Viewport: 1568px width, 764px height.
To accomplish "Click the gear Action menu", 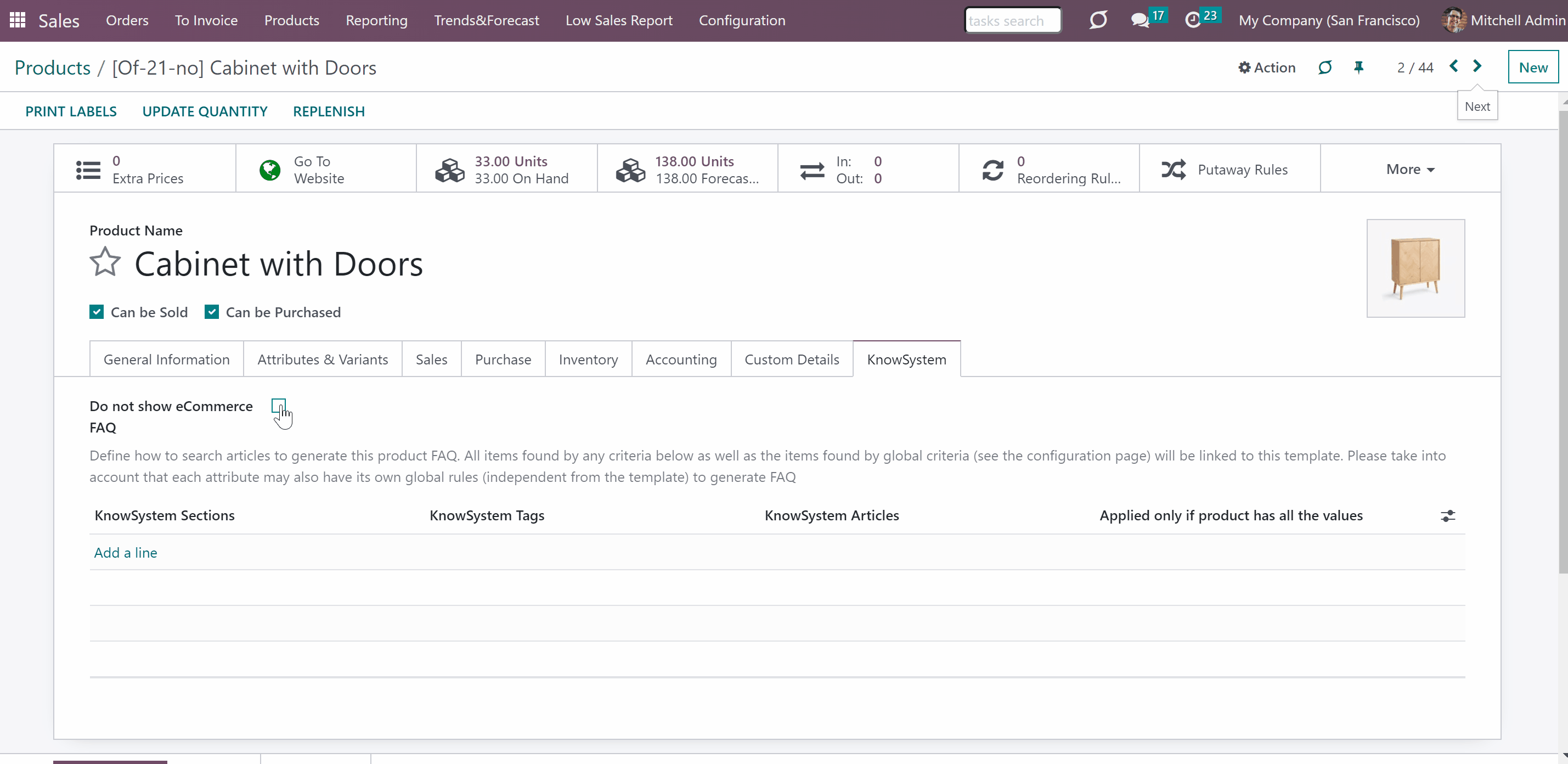I will click(x=1267, y=68).
